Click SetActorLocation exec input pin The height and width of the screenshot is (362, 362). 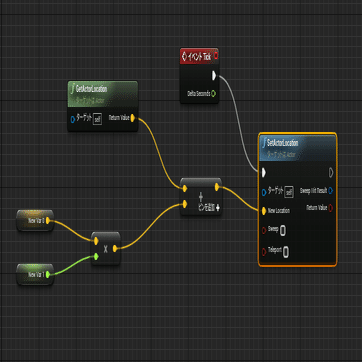coord(264,172)
